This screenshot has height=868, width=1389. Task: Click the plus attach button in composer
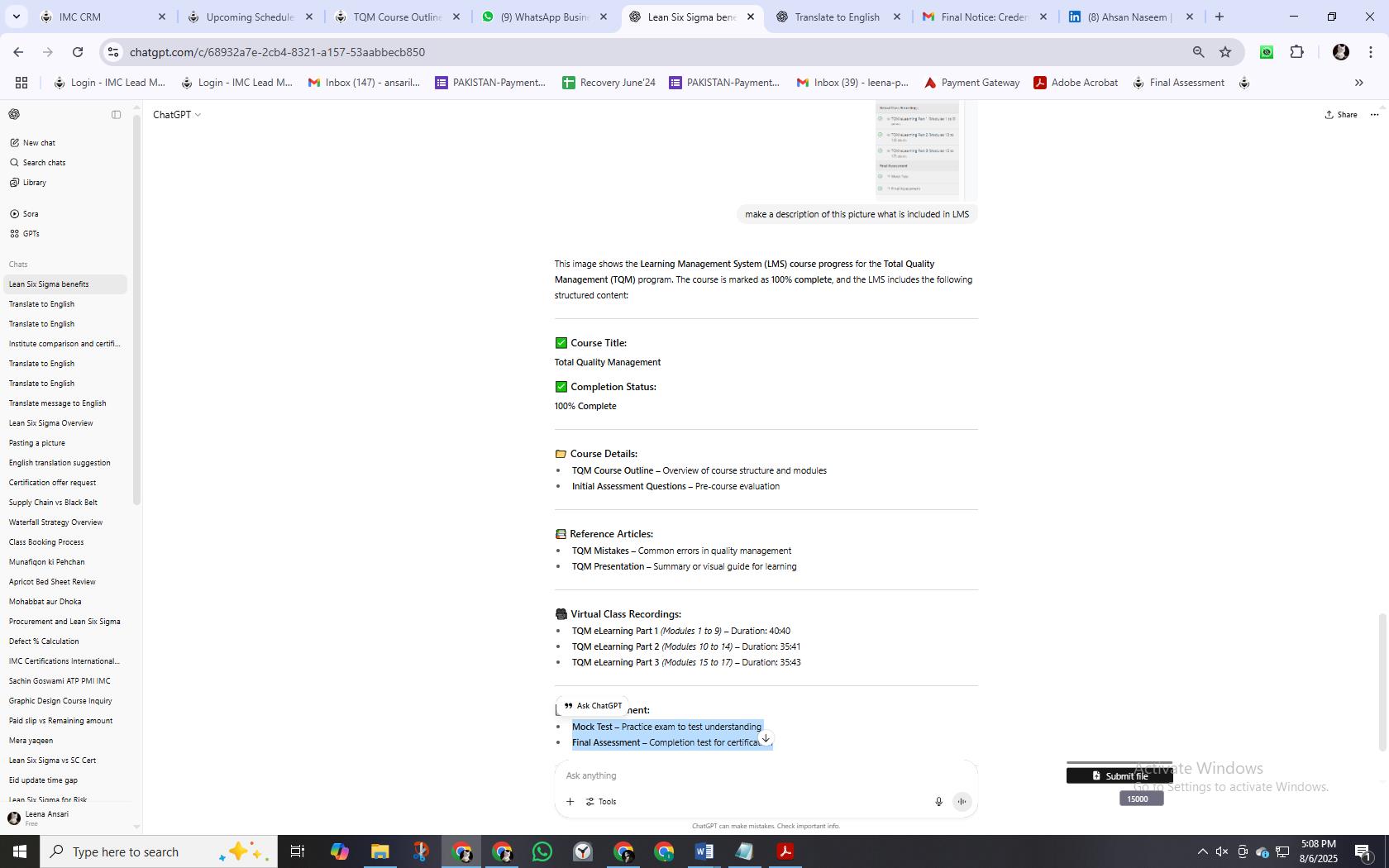(570, 801)
